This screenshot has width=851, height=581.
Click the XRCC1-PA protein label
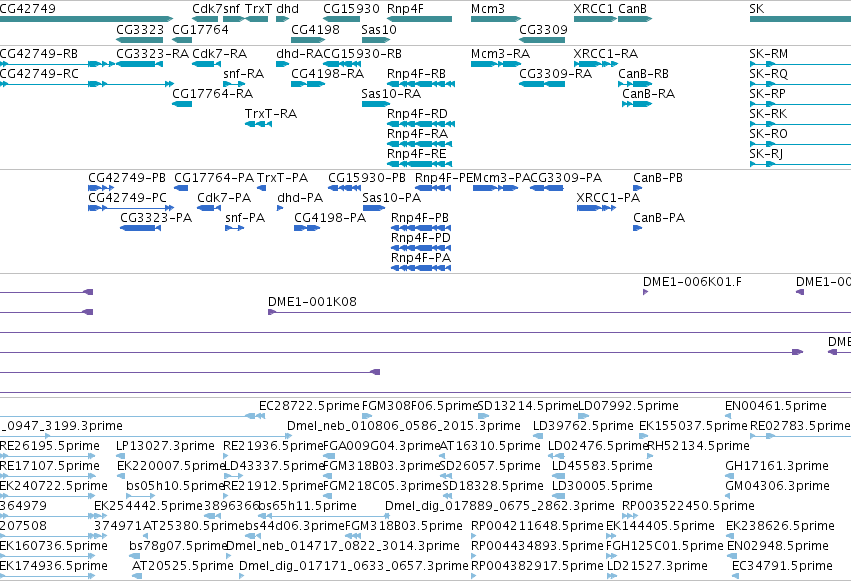pyautogui.click(x=608, y=198)
